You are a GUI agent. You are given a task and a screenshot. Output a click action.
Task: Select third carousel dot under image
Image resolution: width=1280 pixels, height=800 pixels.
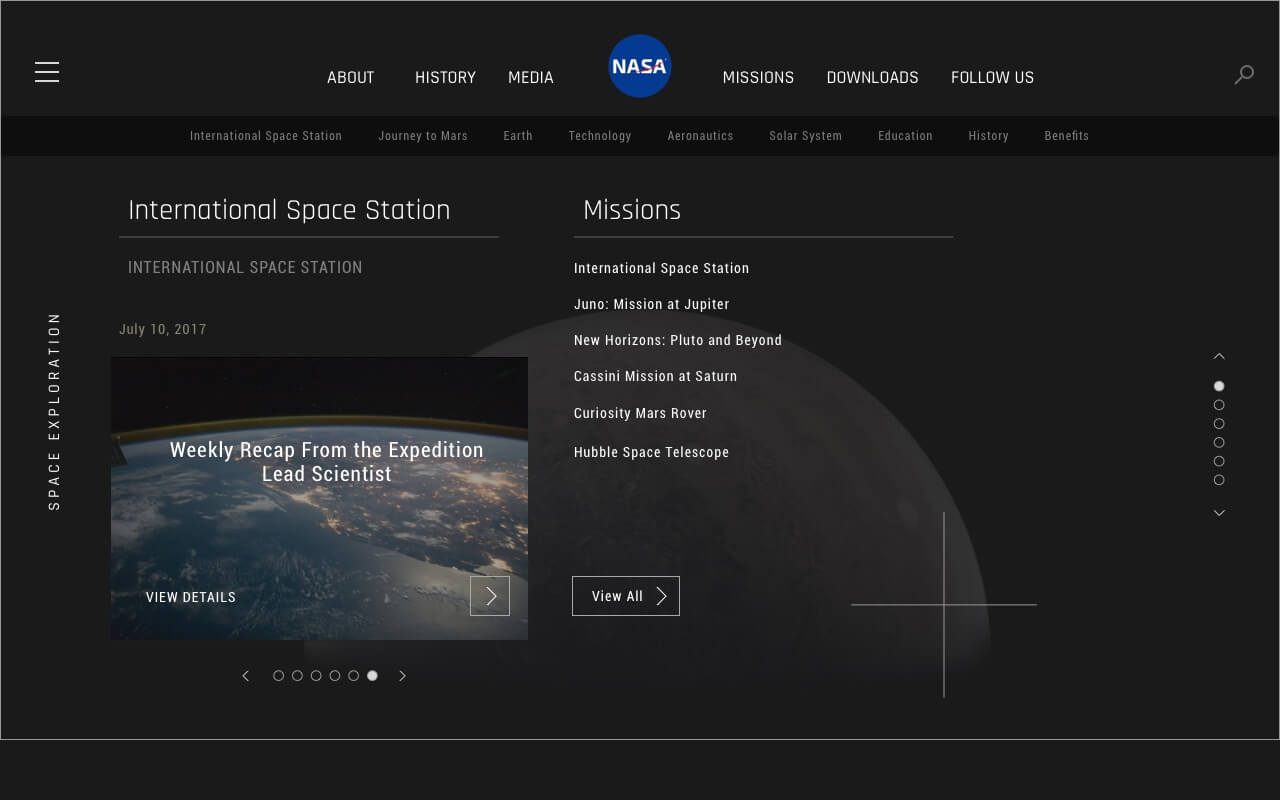(x=316, y=676)
